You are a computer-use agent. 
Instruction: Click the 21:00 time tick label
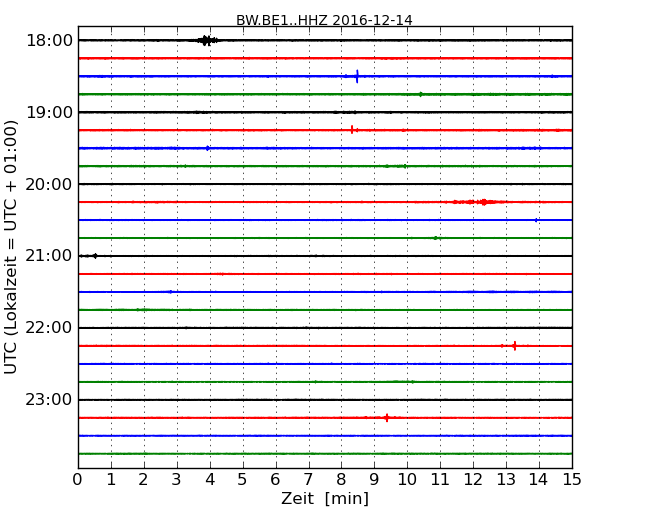(x=49, y=256)
